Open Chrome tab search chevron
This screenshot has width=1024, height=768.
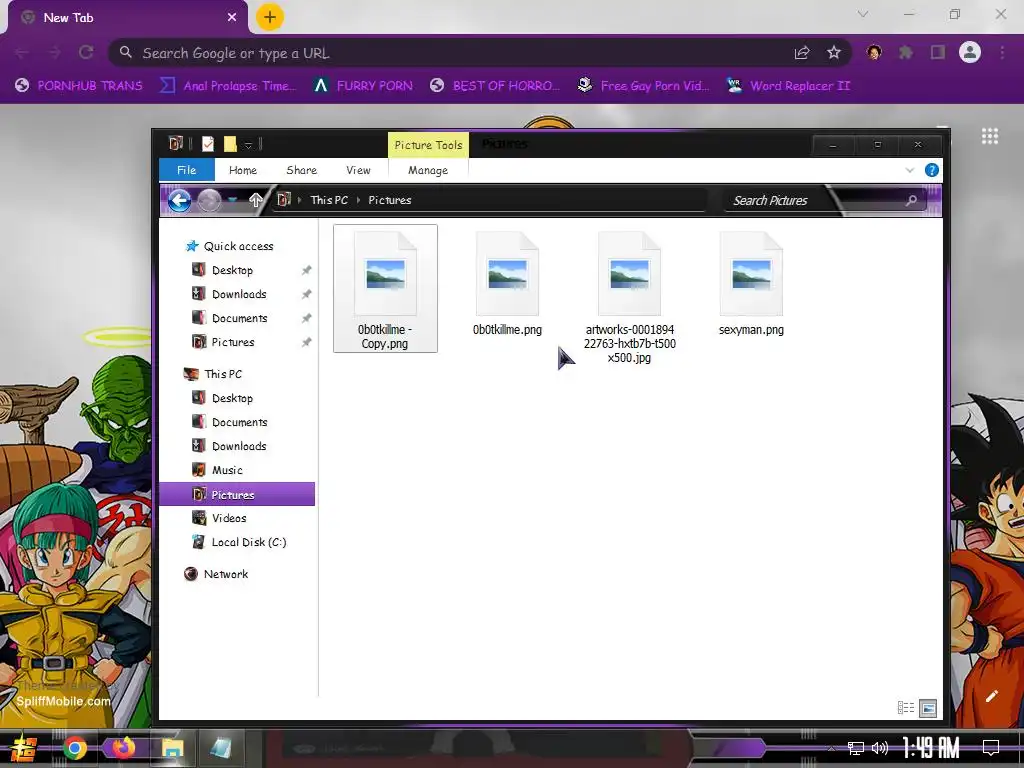(863, 14)
